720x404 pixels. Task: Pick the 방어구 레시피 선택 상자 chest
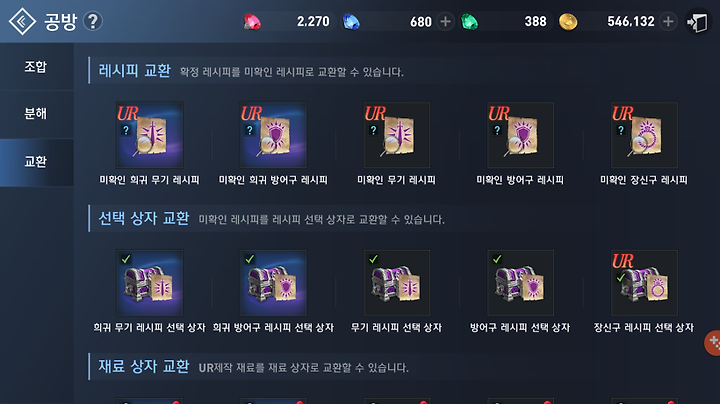coord(521,283)
